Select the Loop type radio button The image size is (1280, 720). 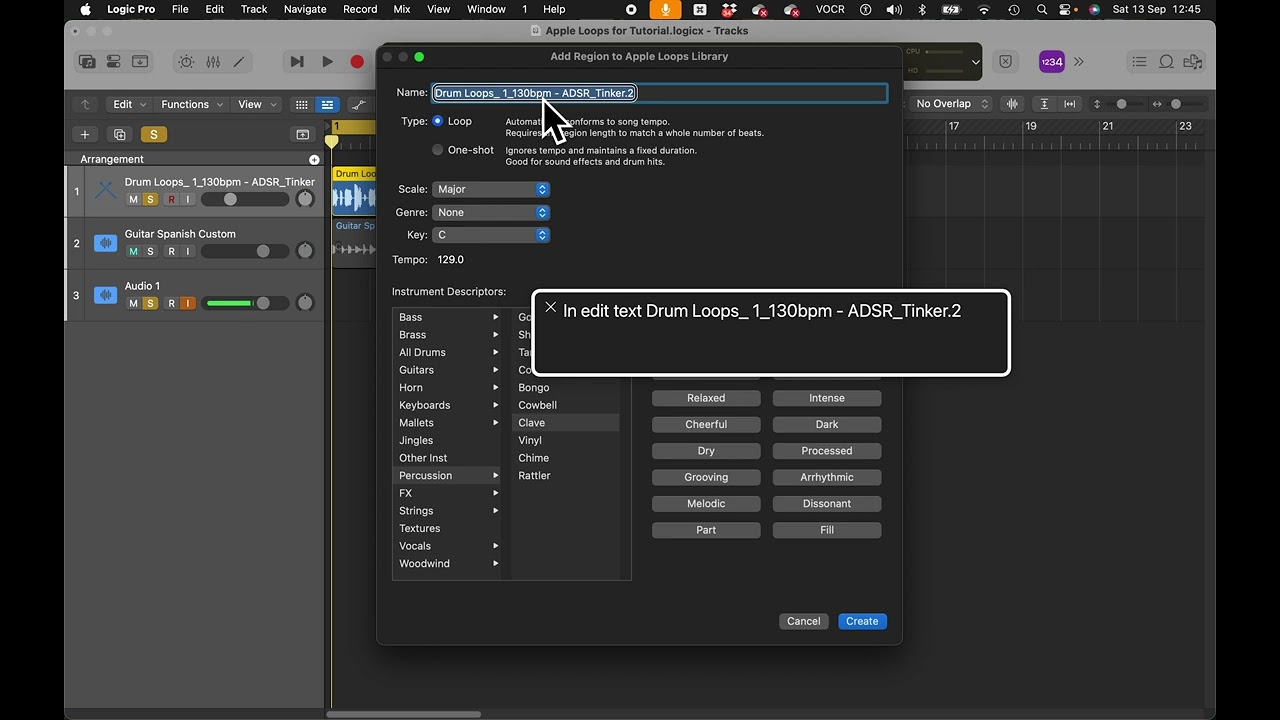coord(437,121)
